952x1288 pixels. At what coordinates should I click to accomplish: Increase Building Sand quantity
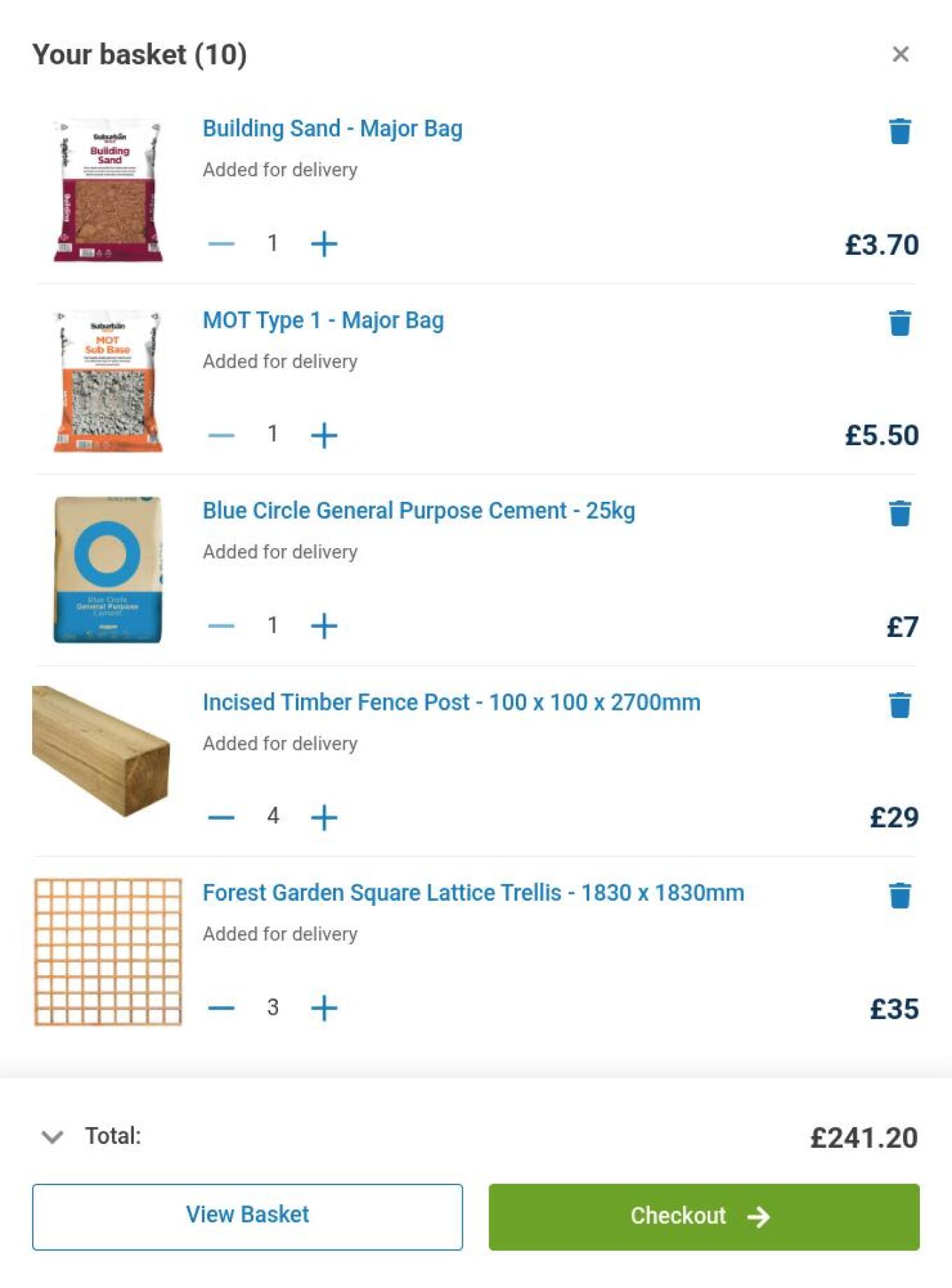click(x=324, y=244)
